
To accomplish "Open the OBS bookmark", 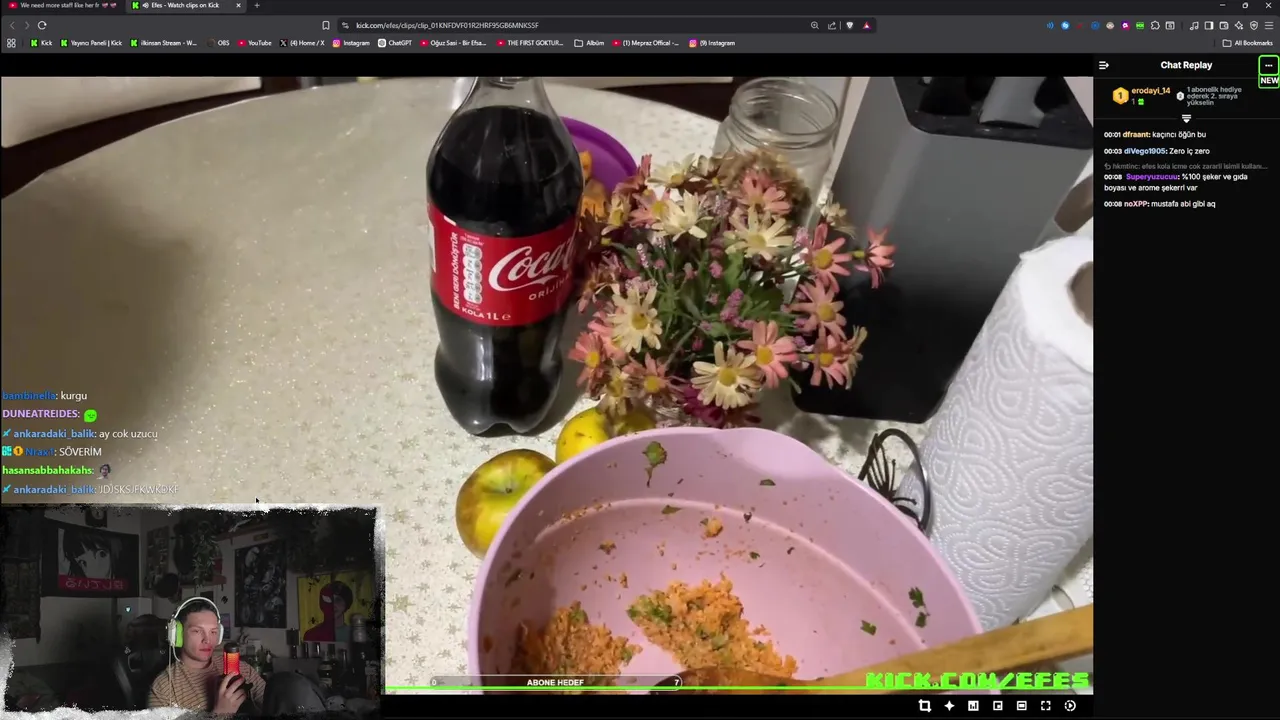I will coord(218,43).
